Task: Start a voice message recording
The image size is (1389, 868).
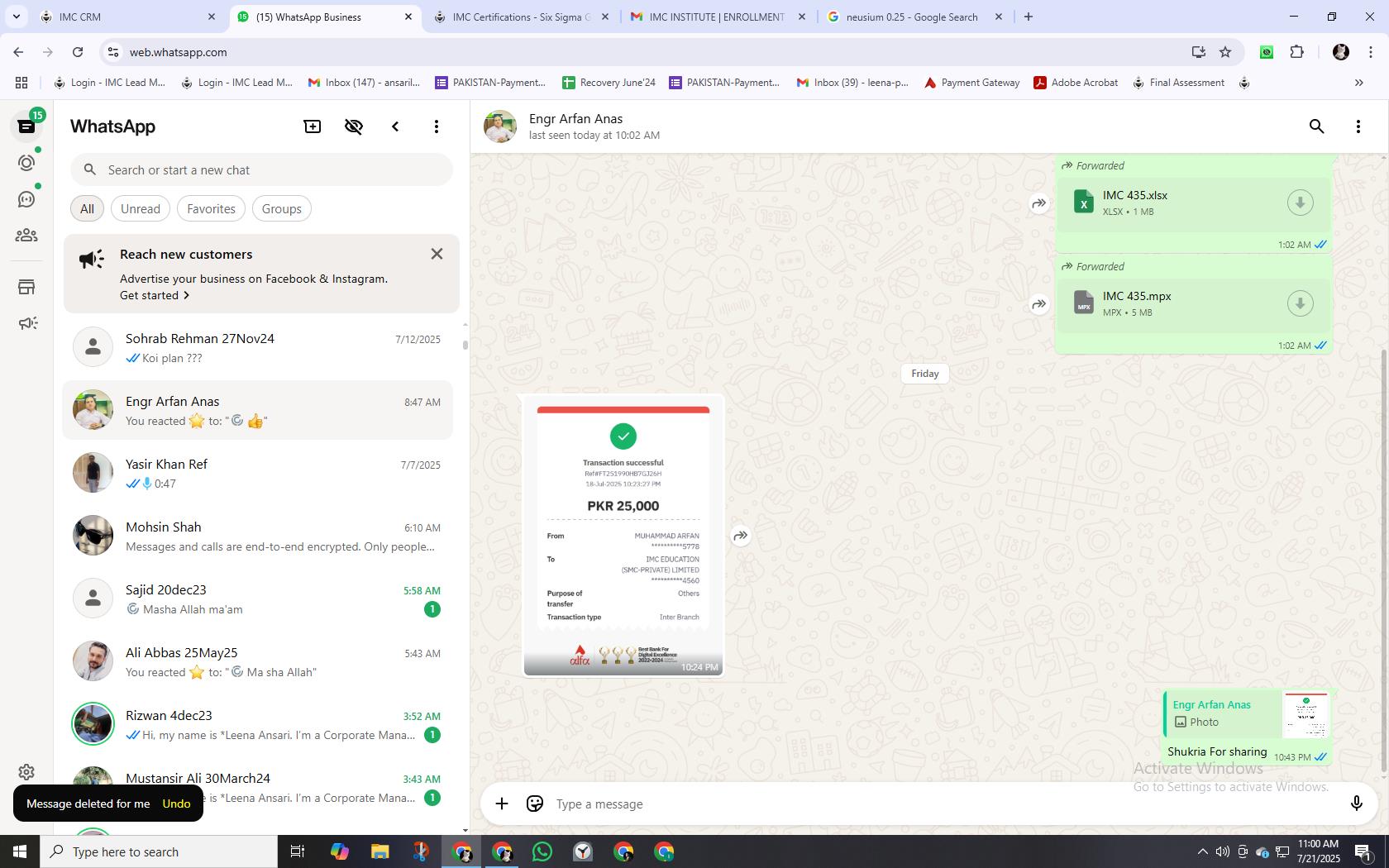Action: [1356, 804]
